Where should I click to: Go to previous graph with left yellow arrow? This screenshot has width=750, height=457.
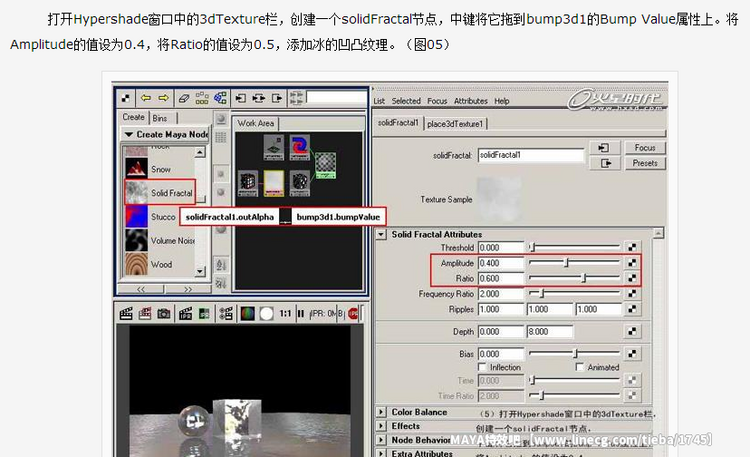146,98
